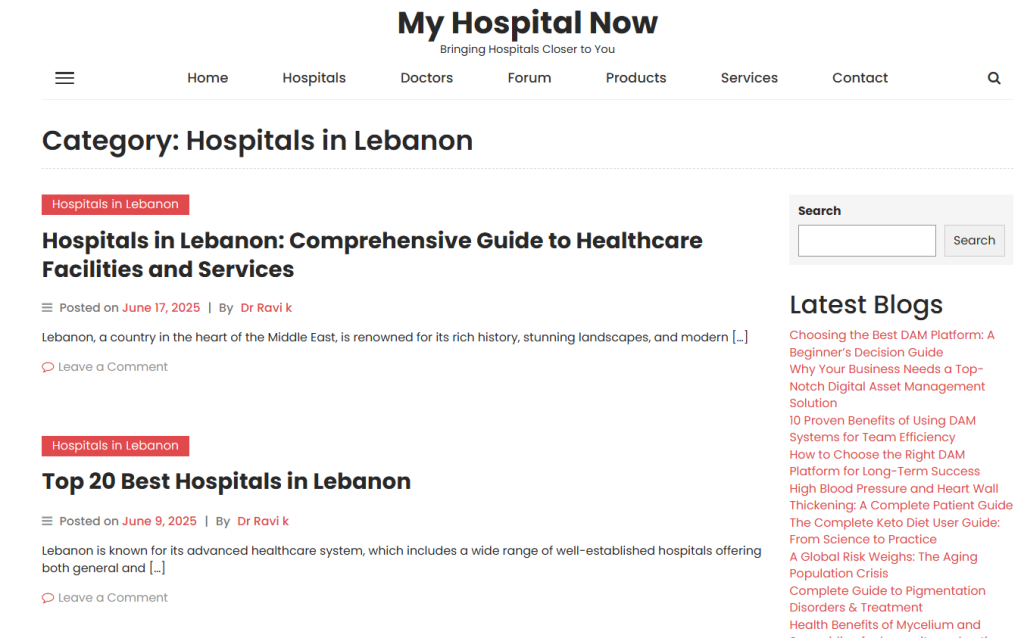1024x638 pixels.
Task: Open Services from the navigation bar
Action: coord(749,78)
